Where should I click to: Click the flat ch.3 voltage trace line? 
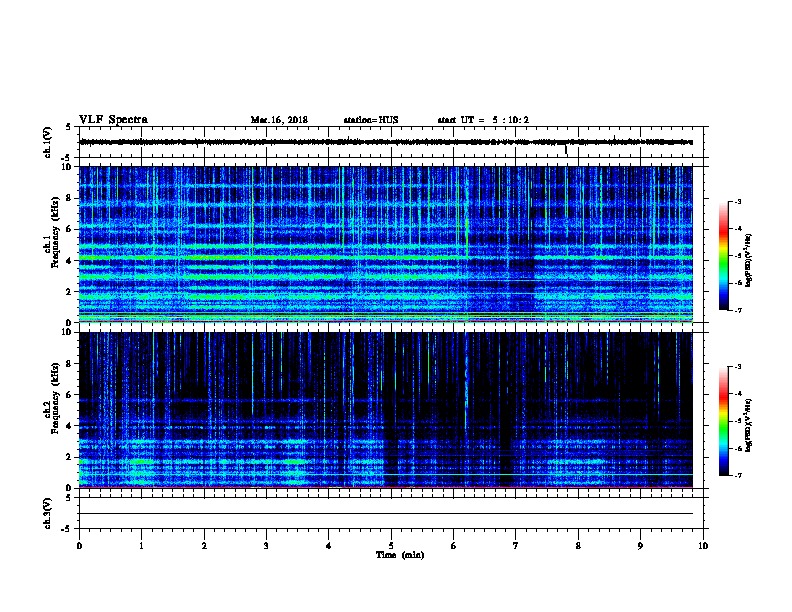pos(386,514)
